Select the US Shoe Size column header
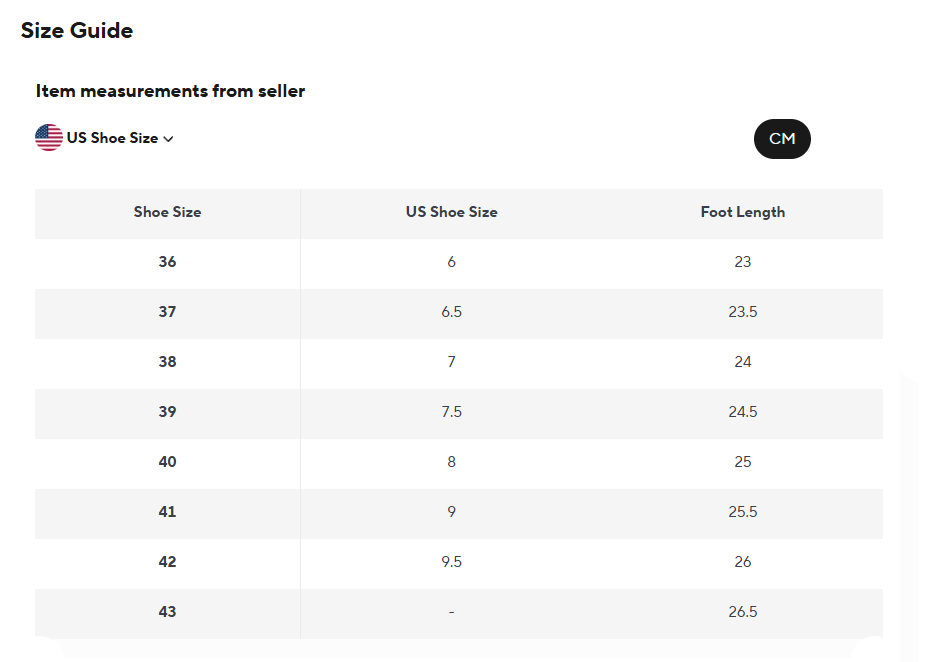The width and height of the screenshot is (937, 662). coord(451,212)
